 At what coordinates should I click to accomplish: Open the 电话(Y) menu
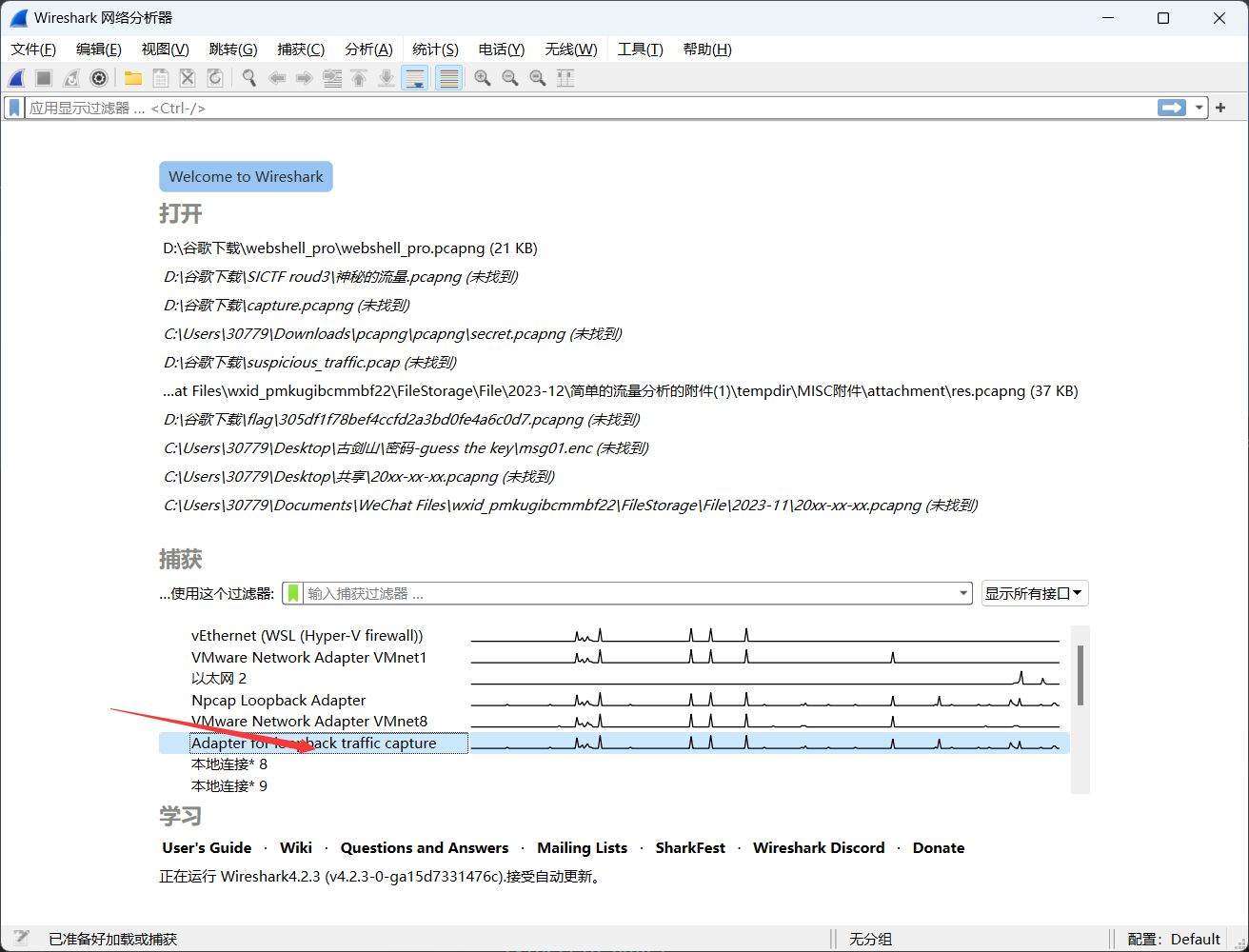(502, 50)
